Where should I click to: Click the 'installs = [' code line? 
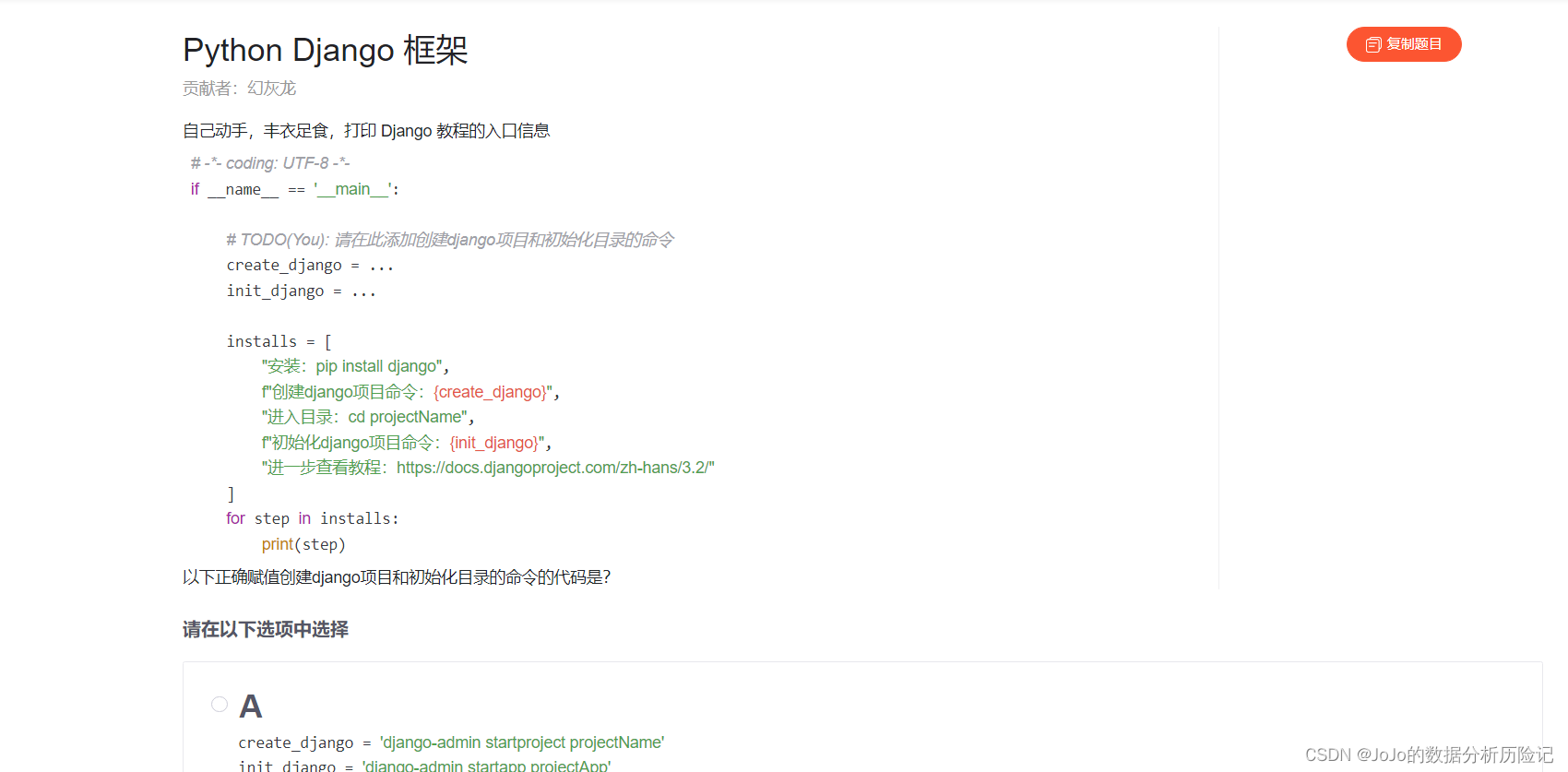(x=279, y=341)
